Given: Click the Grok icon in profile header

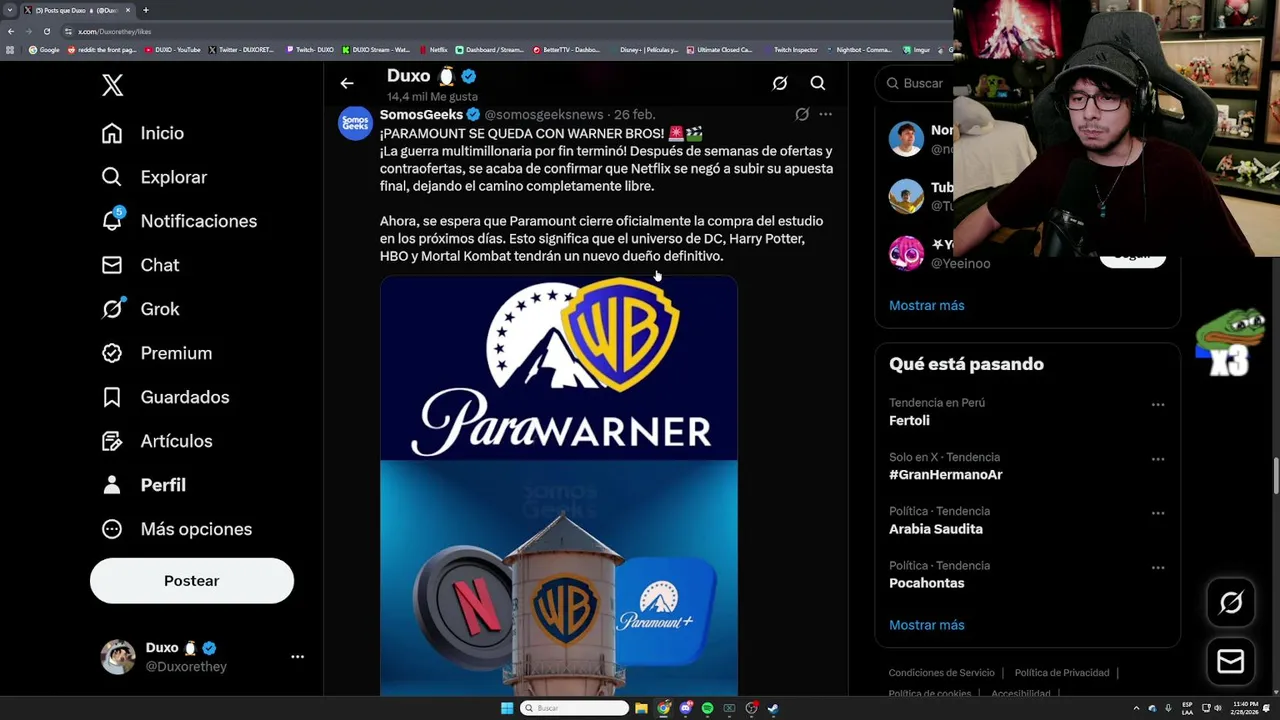Looking at the screenshot, I should pos(780,84).
